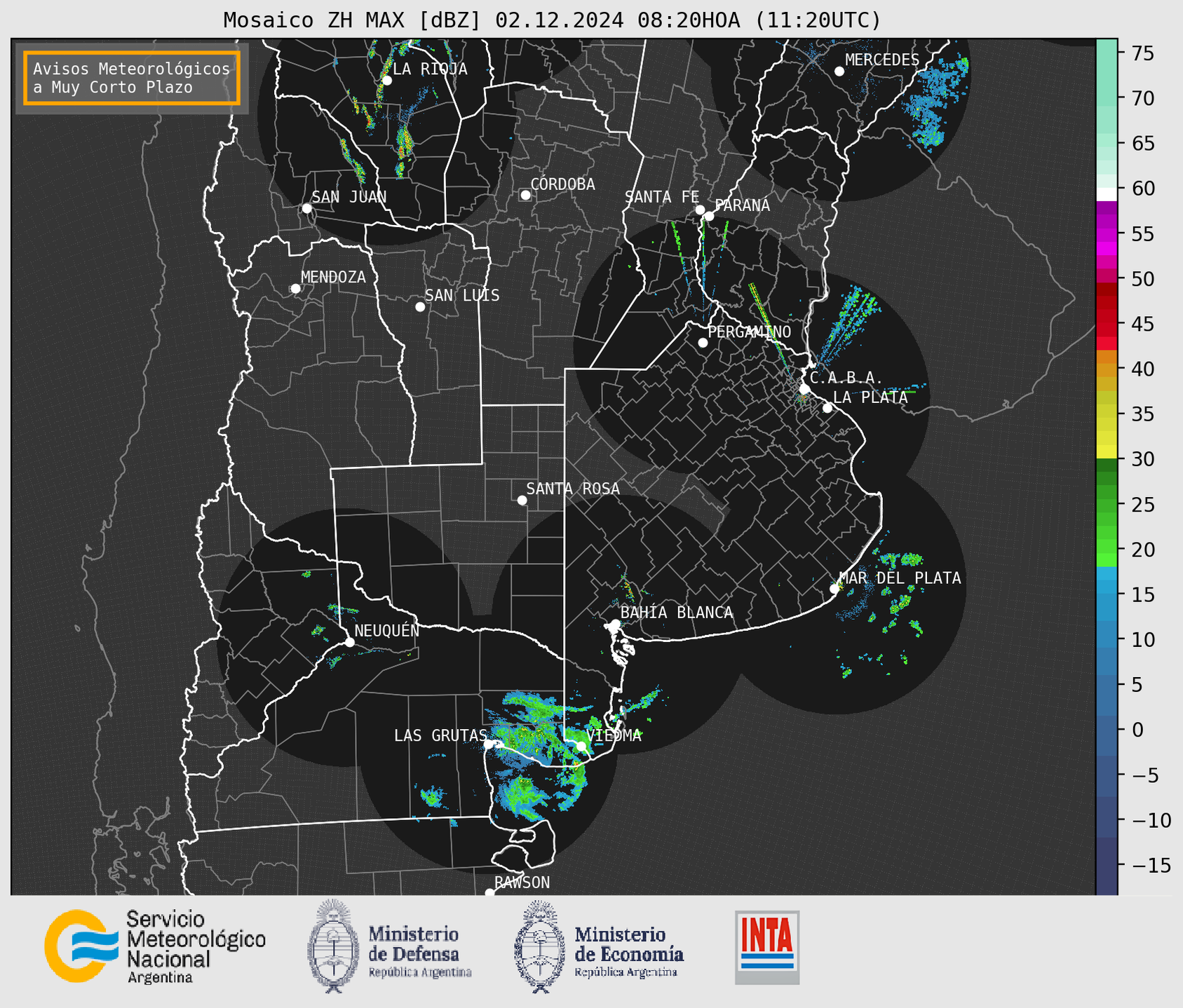Click the PARANÁ city marker dot
Screen dimensions: 1183x1008
coord(709,216)
